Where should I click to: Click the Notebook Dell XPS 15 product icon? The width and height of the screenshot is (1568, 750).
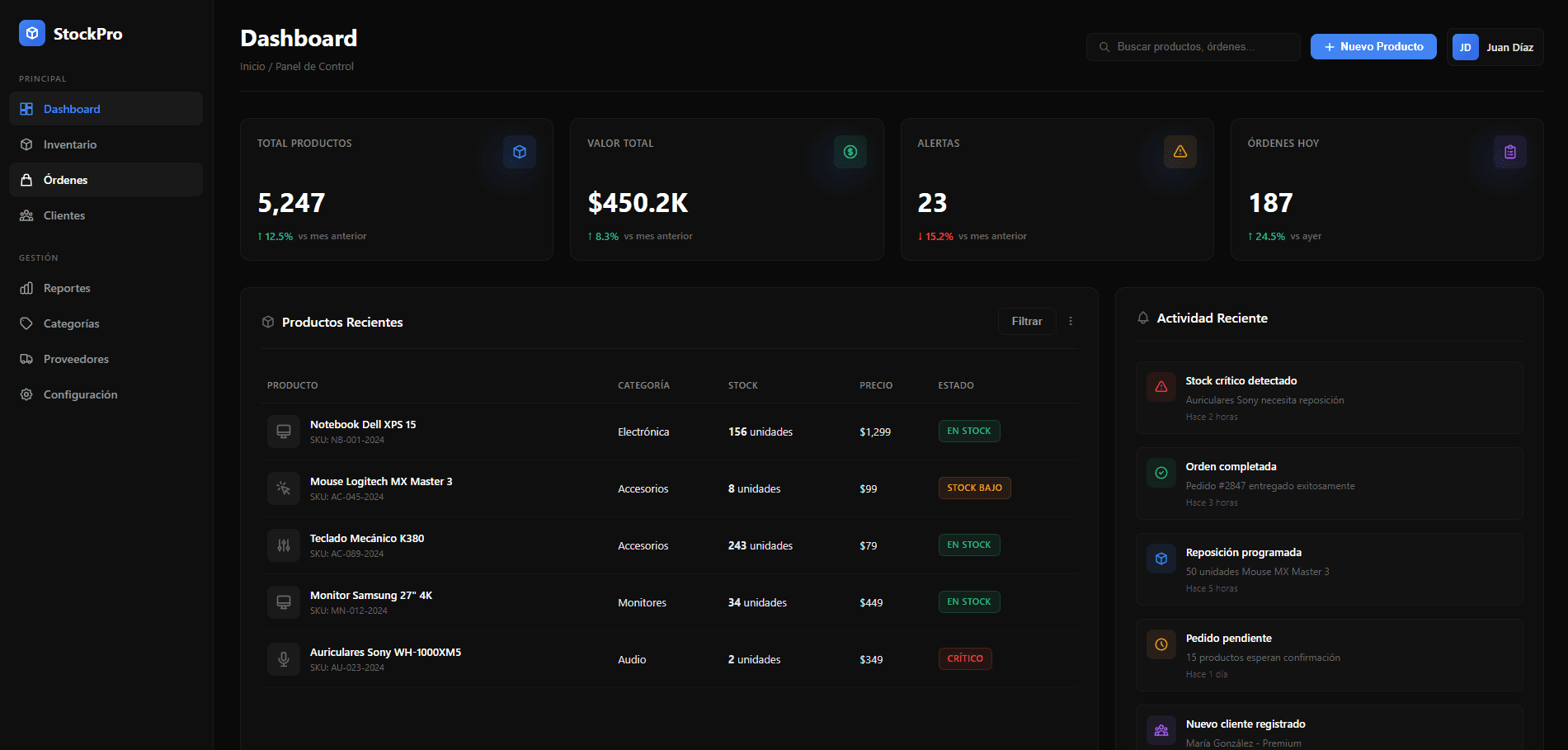(284, 432)
